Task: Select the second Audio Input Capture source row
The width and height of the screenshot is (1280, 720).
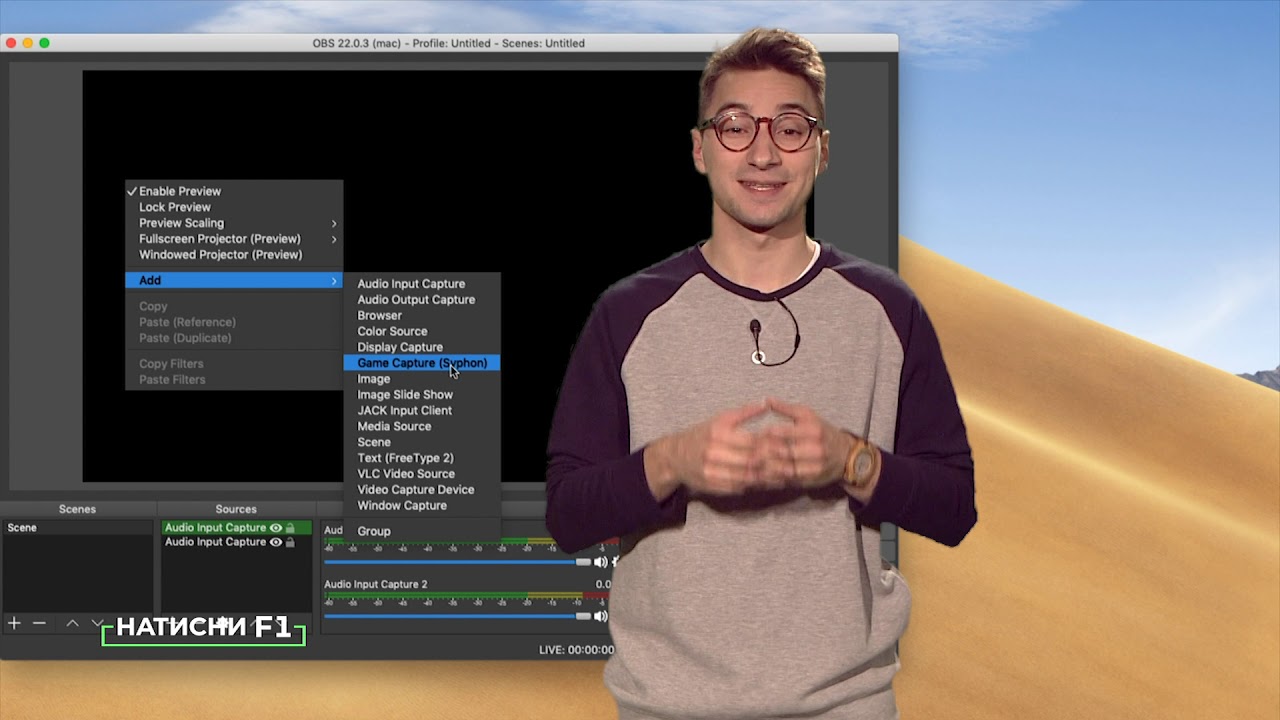Action: coord(236,542)
